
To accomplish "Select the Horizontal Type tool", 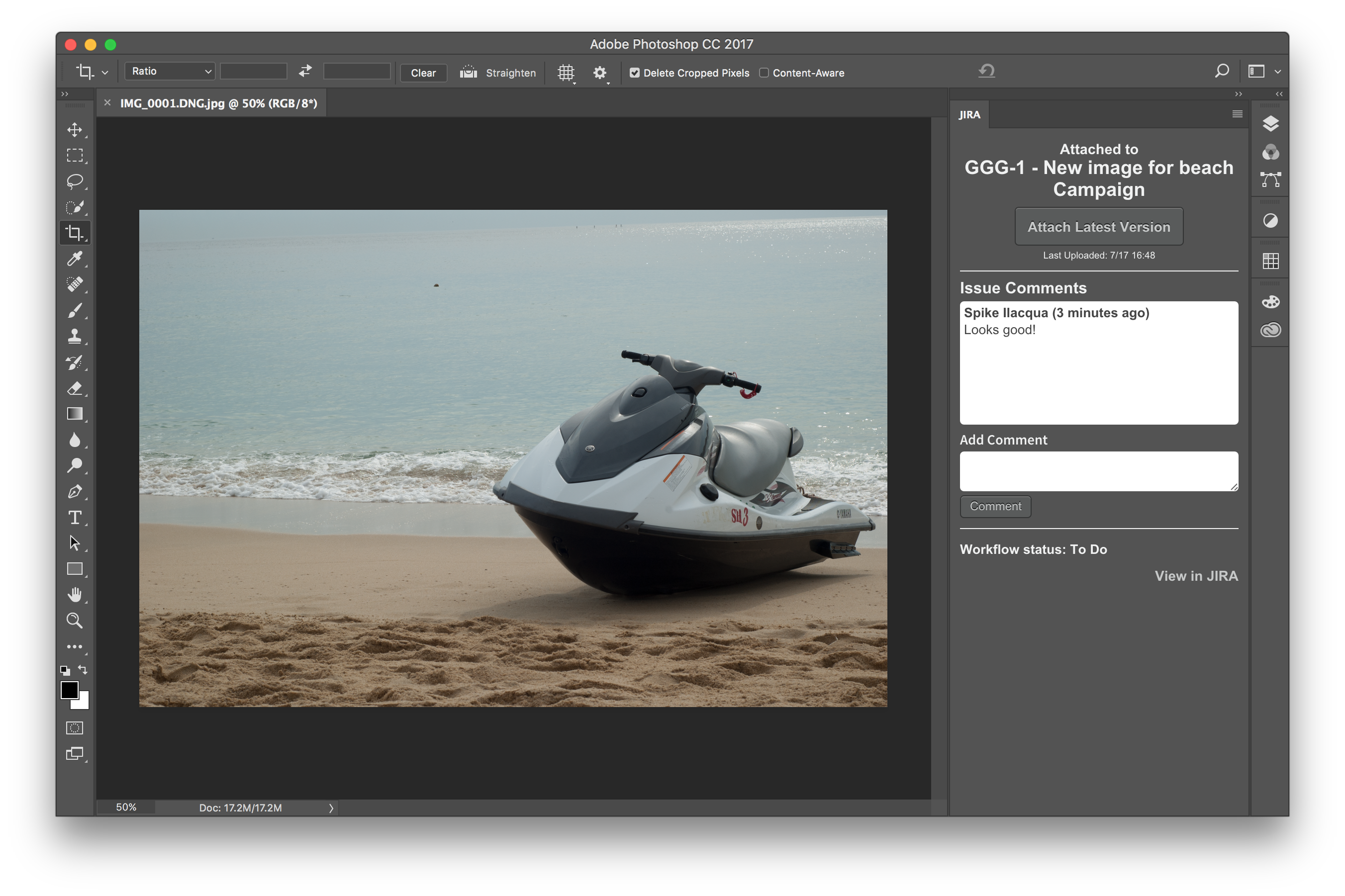I will (x=74, y=518).
